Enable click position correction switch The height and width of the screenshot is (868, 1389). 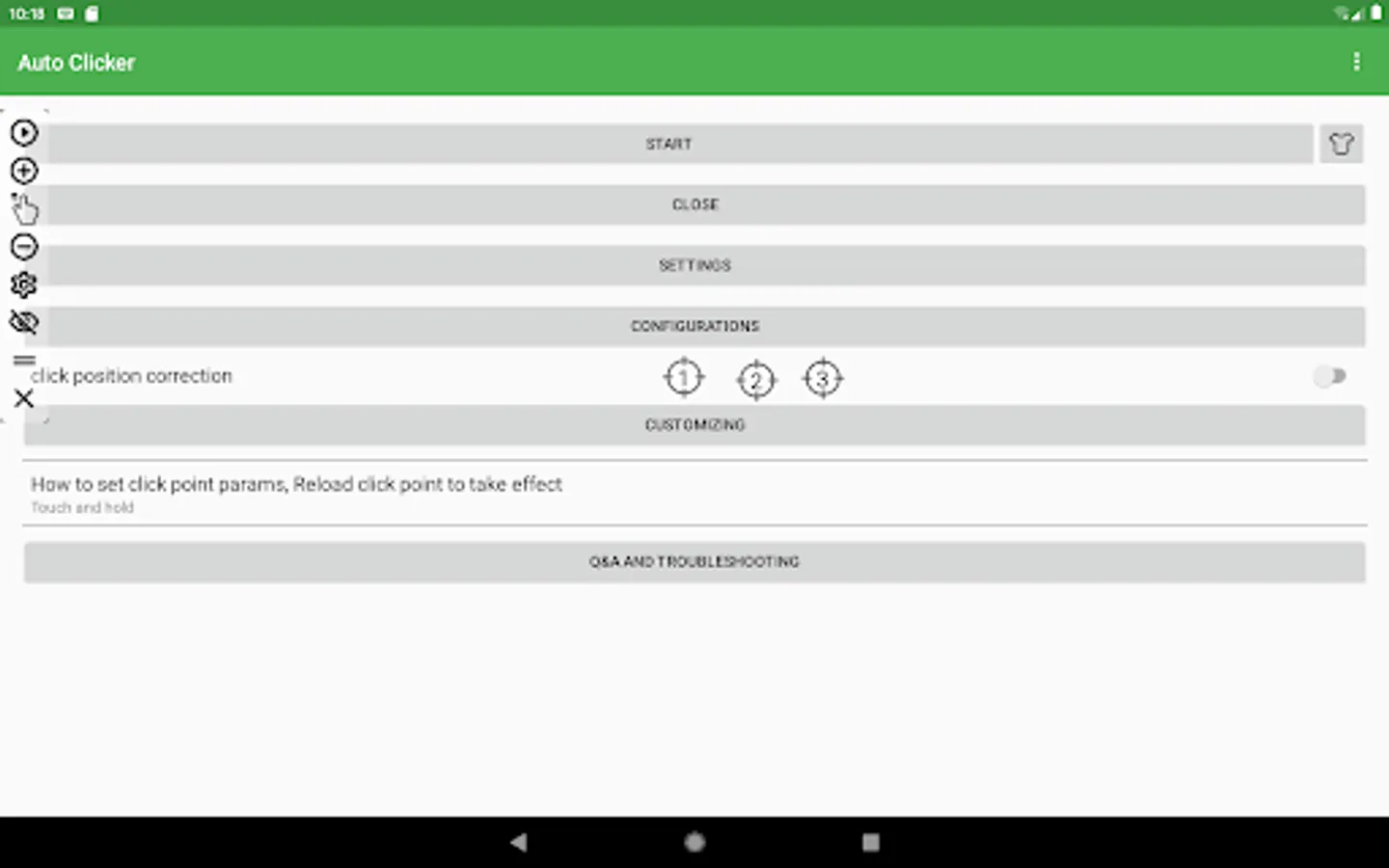point(1330,376)
